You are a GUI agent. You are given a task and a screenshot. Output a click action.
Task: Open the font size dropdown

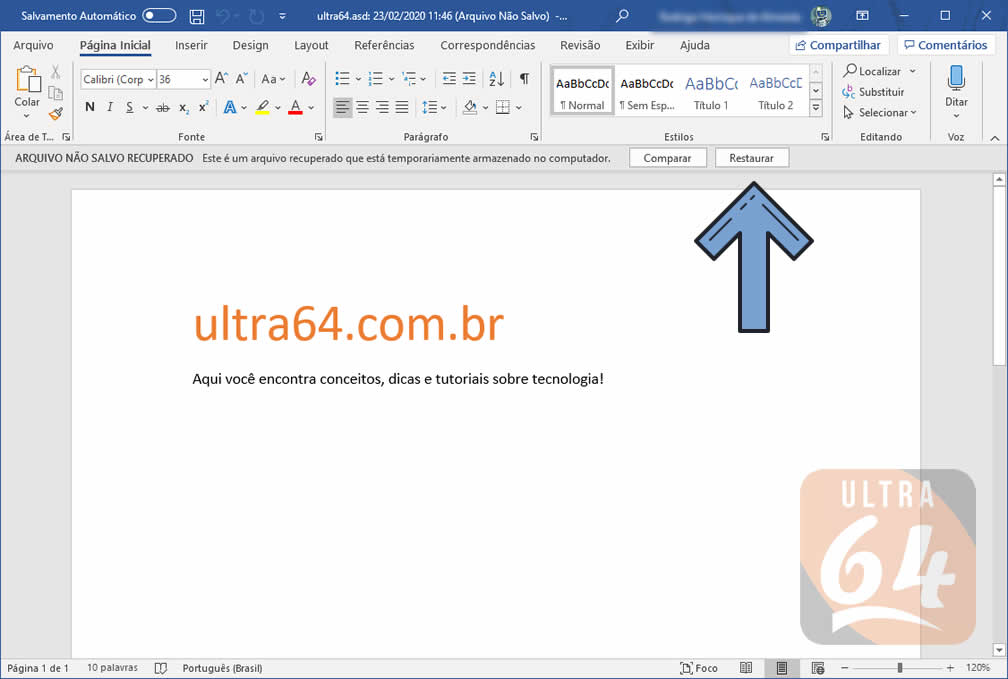coord(204,79)
